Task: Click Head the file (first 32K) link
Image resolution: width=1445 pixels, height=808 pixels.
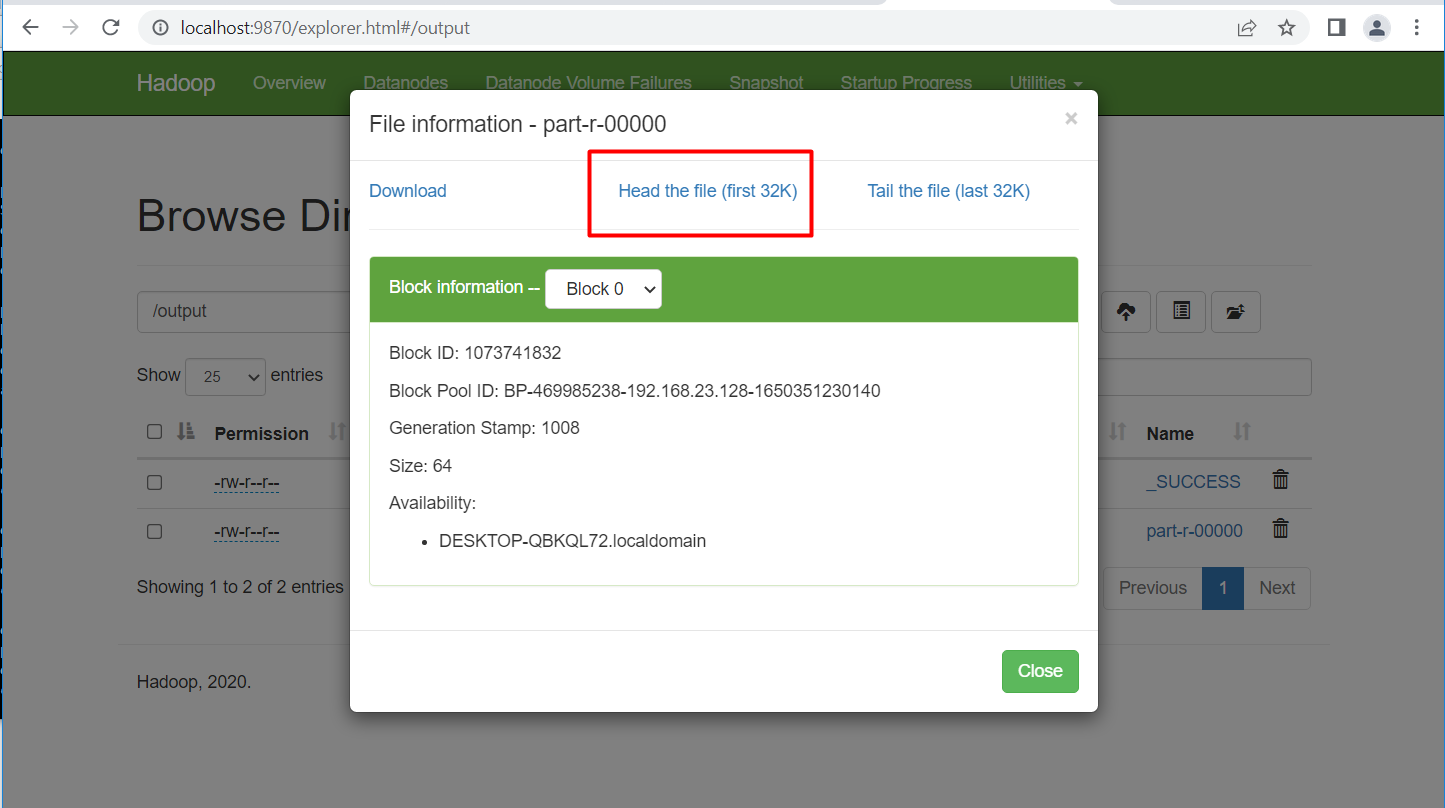Action: click(x=707, y=191)
